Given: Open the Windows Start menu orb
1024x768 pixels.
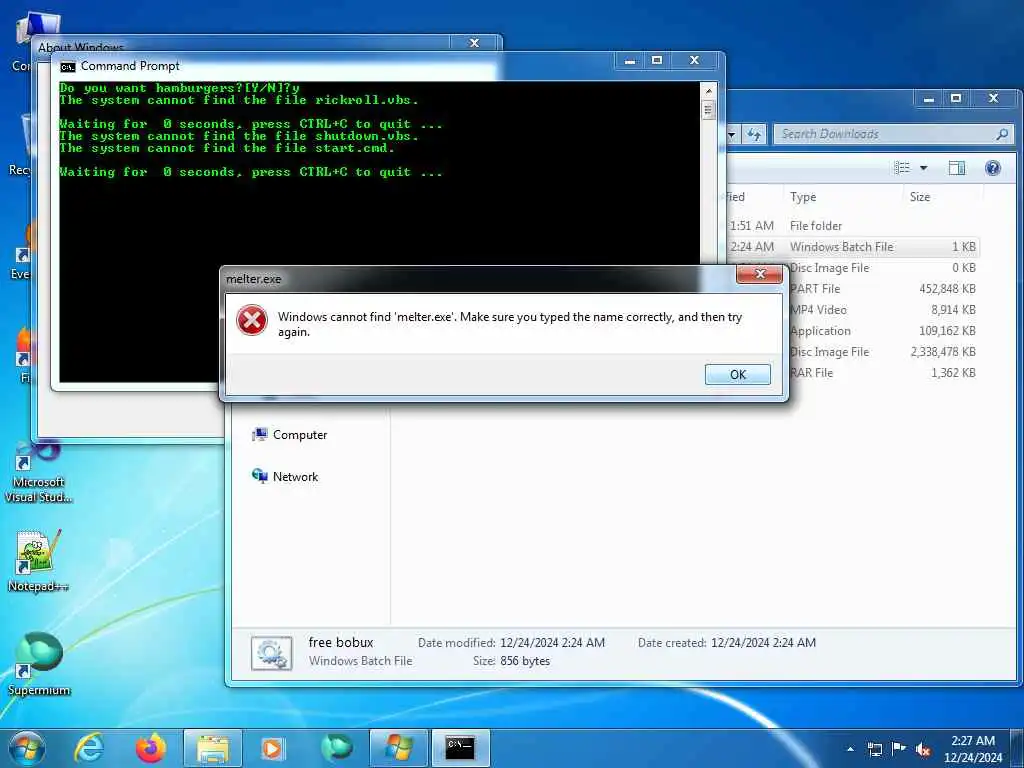Looking at the screenshot, I should 27,748.
